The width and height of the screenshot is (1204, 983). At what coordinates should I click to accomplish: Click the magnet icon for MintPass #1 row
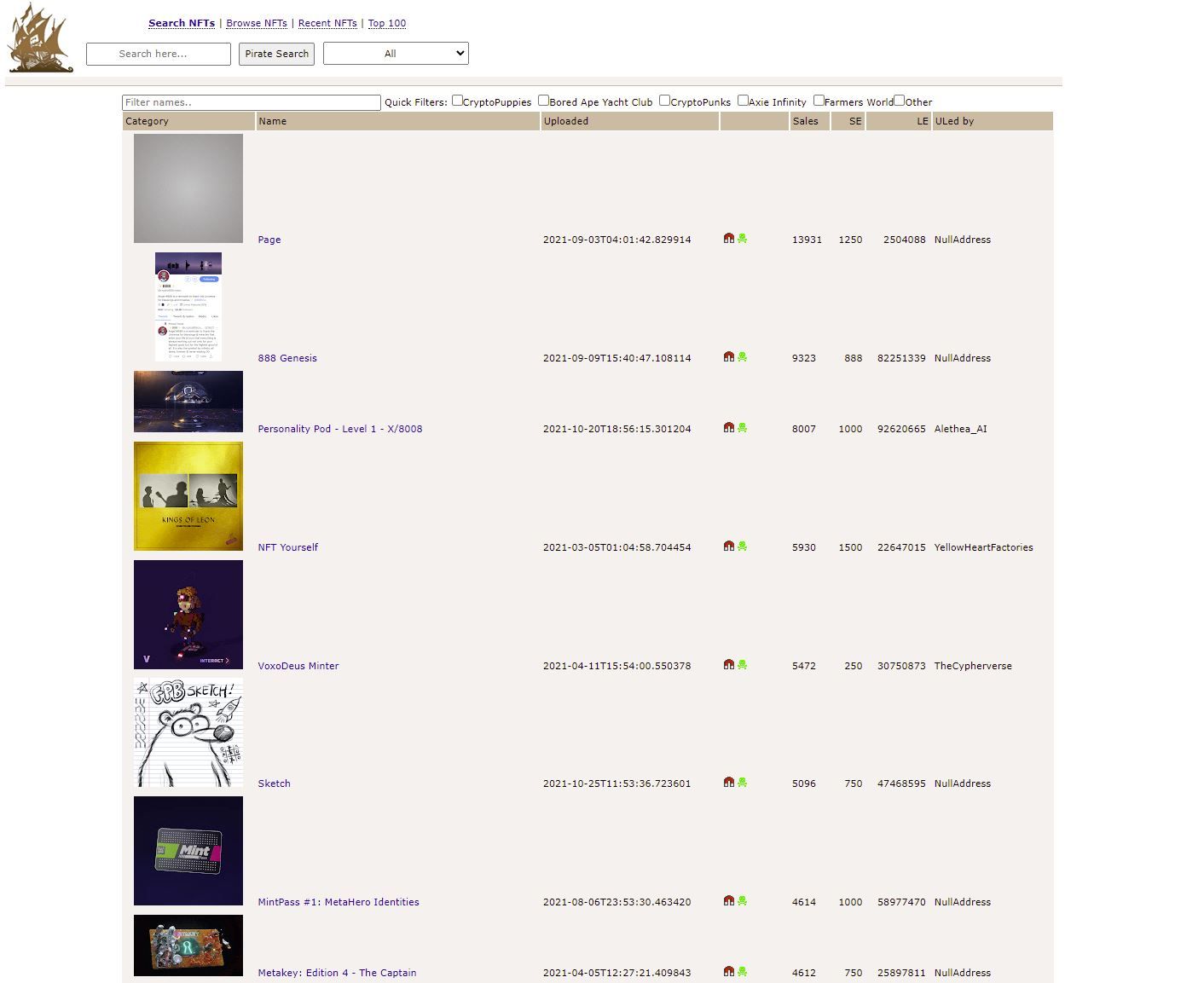(x=729, y=900)
